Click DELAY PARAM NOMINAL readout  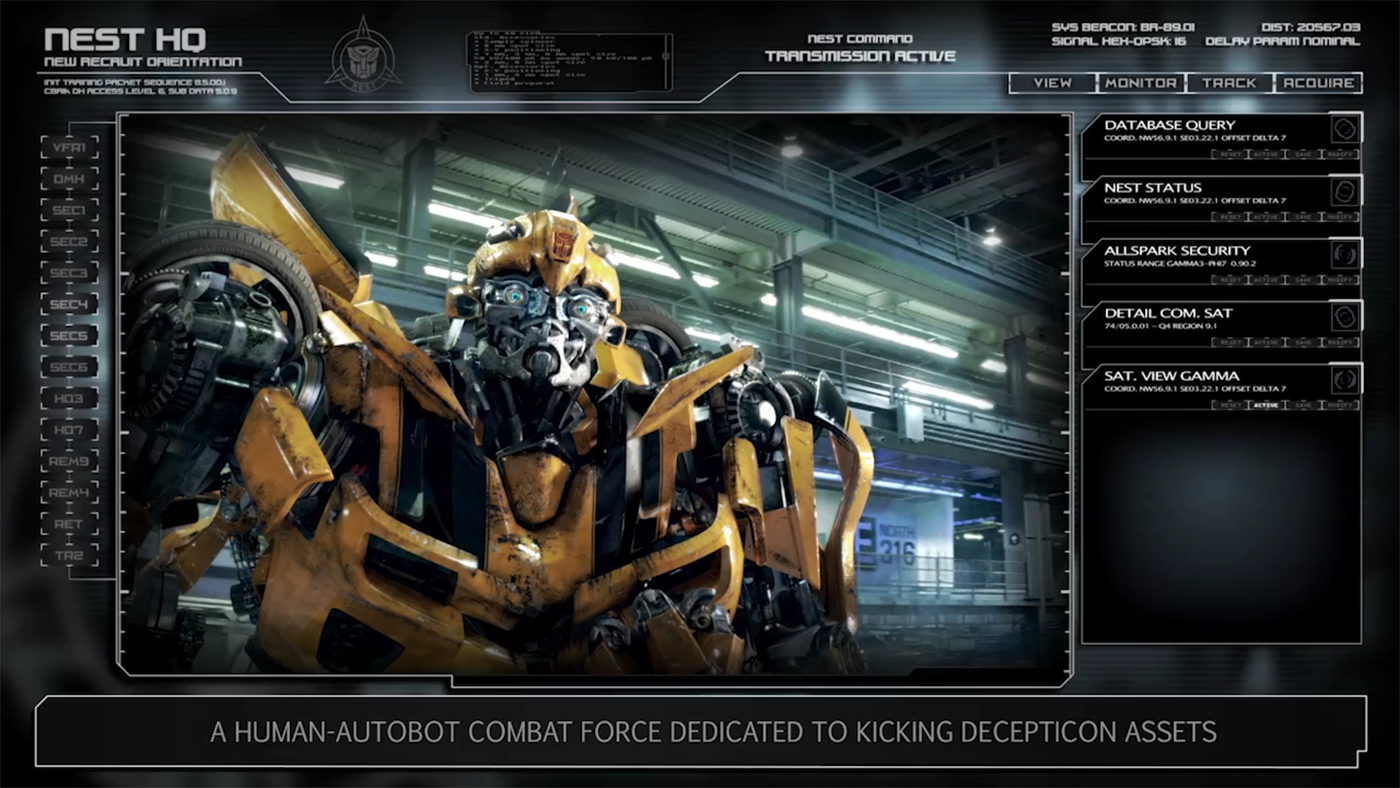tap(1282, 42)
